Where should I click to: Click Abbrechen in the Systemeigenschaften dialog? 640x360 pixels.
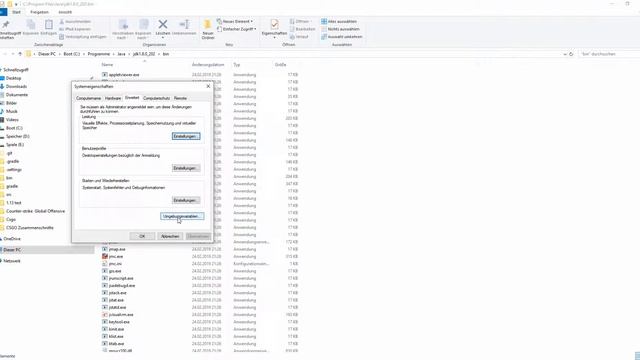click(170, 236)
